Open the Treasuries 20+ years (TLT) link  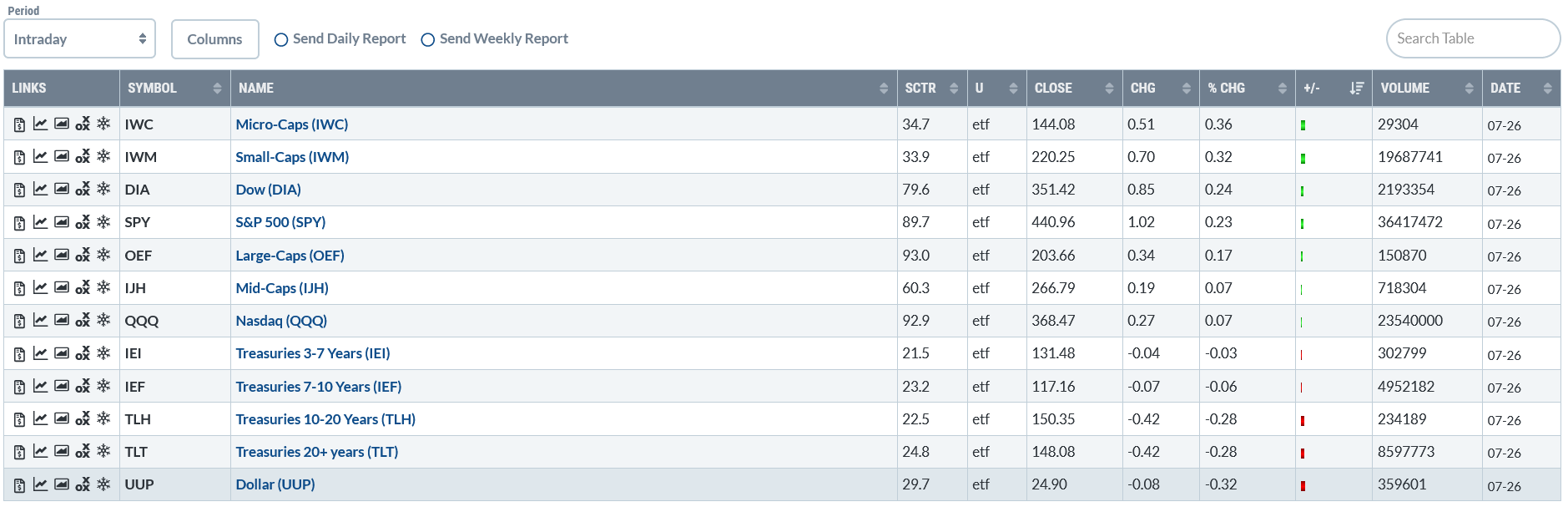pos(317,452)
